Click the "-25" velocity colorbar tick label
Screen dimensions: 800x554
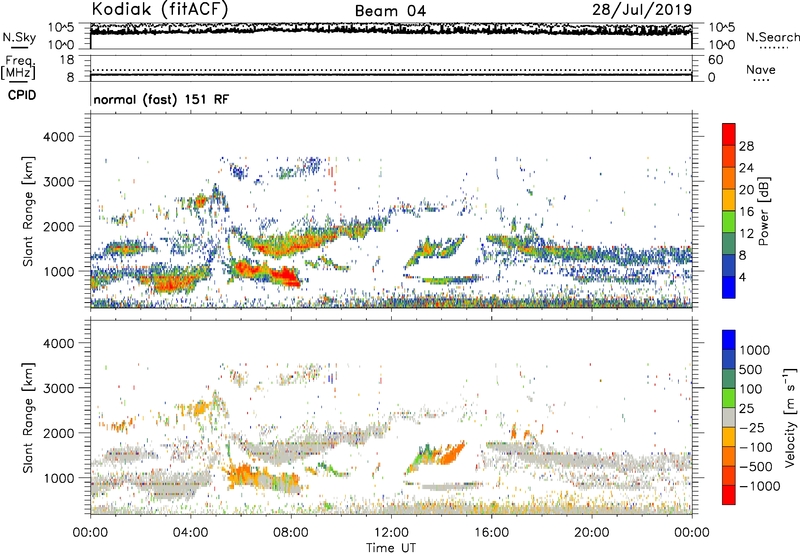coord(752,428)
